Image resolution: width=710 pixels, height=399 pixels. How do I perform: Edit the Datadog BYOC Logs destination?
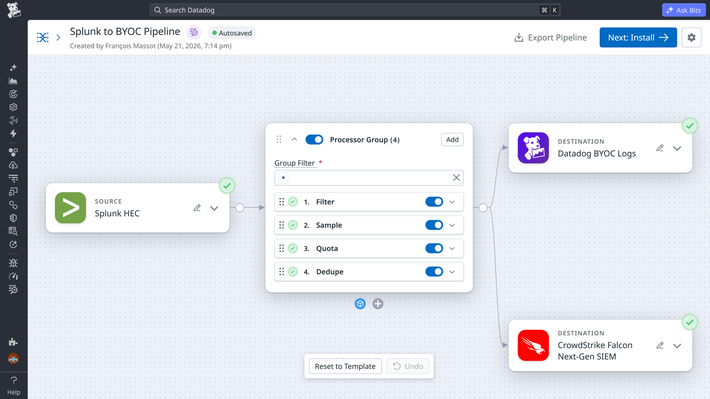pyautogui.click(x=660, y=148)
